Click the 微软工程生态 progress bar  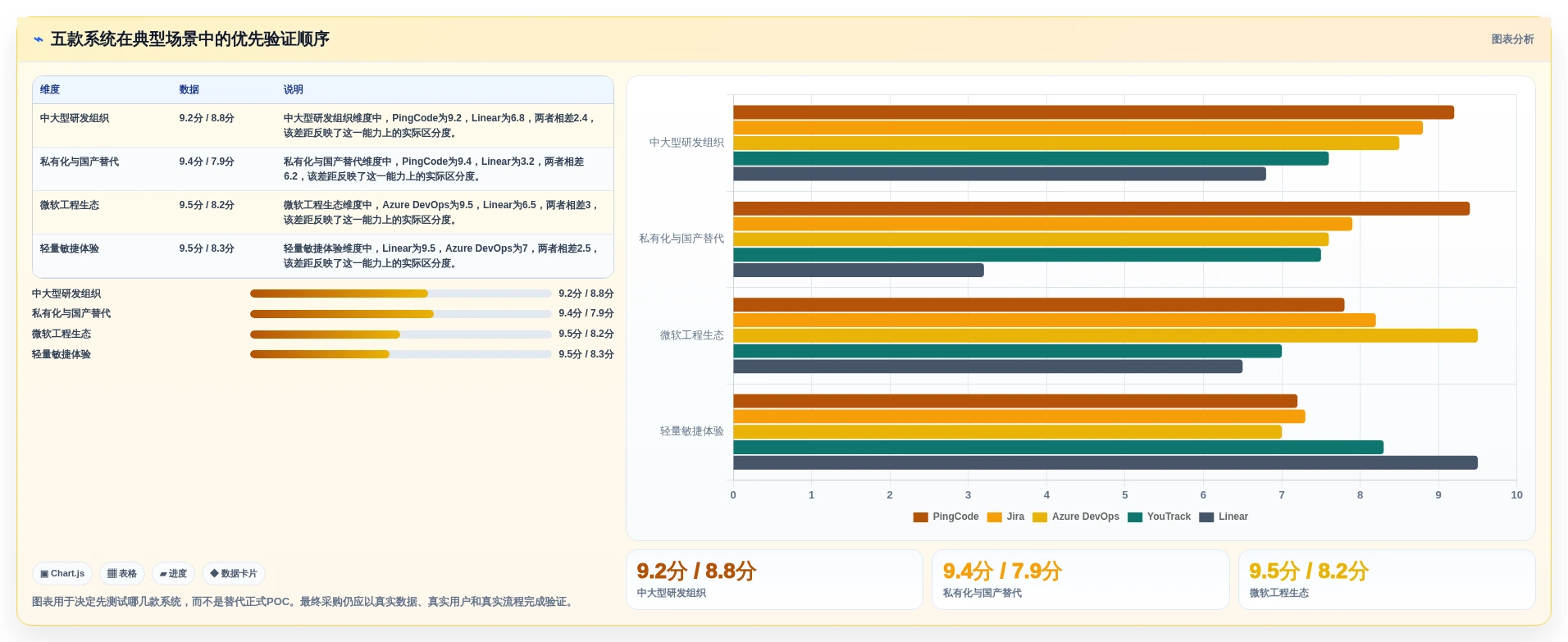click(401, 335)
